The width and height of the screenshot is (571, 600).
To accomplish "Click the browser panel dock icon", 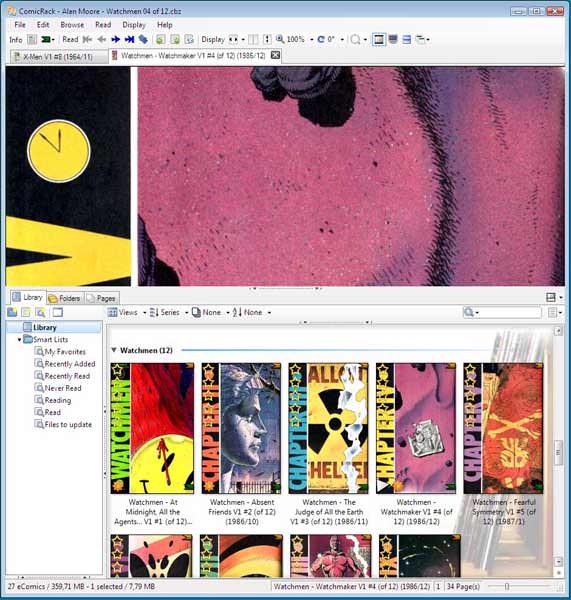I will coord(551,297).
